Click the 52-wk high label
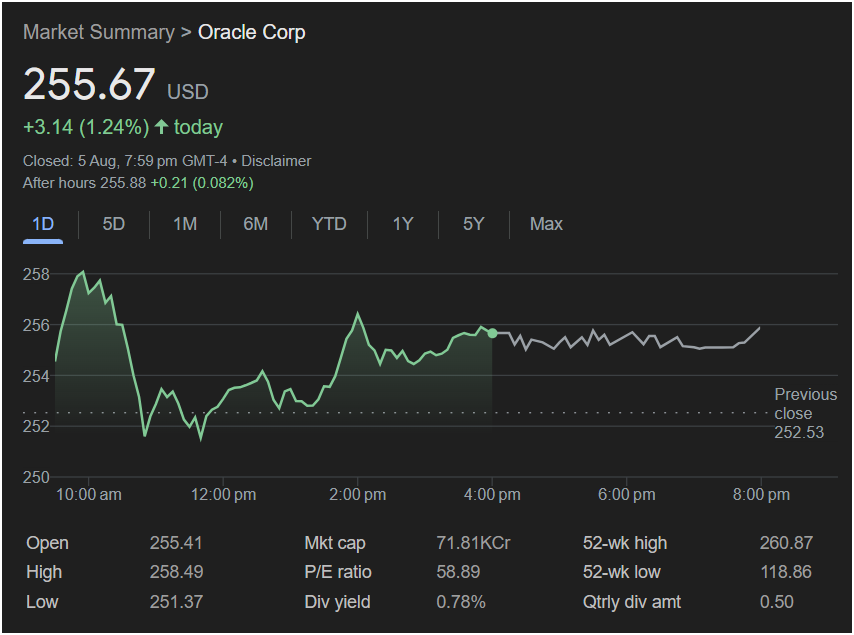854x635 pixels. click(x=625, y=543)
